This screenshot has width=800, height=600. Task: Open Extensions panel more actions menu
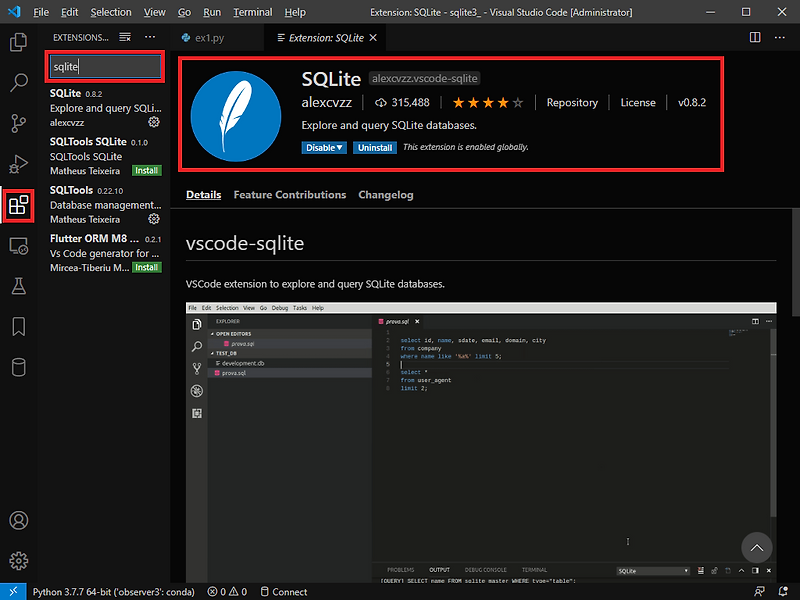tap(150, 37)
